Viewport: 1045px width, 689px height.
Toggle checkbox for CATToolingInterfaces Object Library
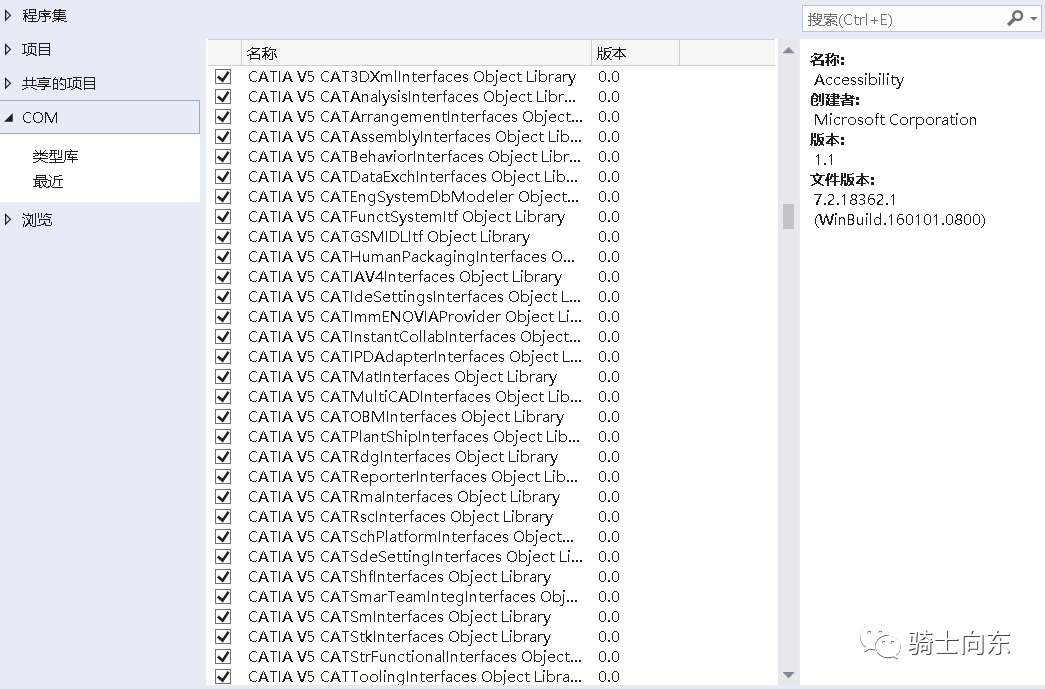click(223, 676)
